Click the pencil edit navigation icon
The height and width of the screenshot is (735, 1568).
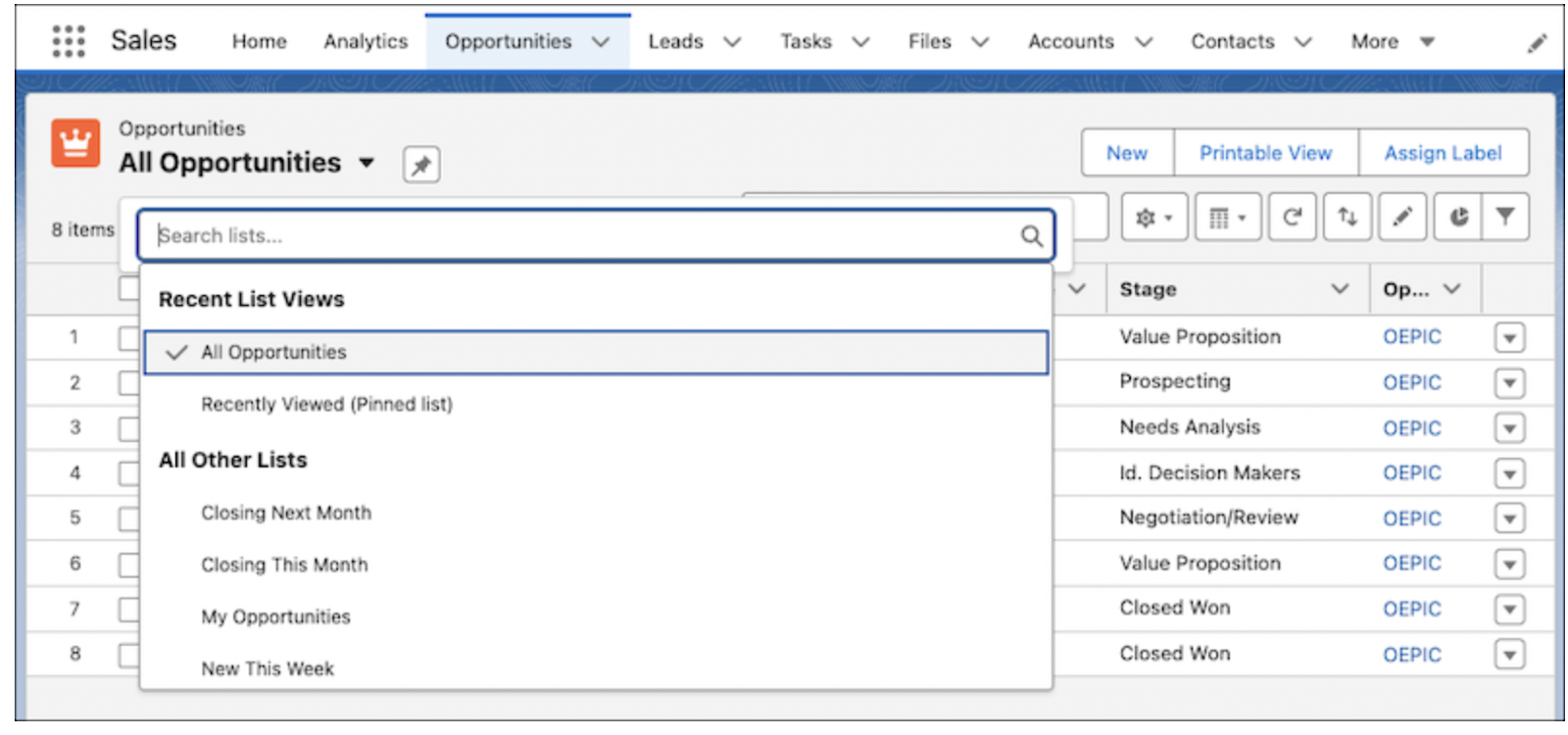click(1537, 43)
